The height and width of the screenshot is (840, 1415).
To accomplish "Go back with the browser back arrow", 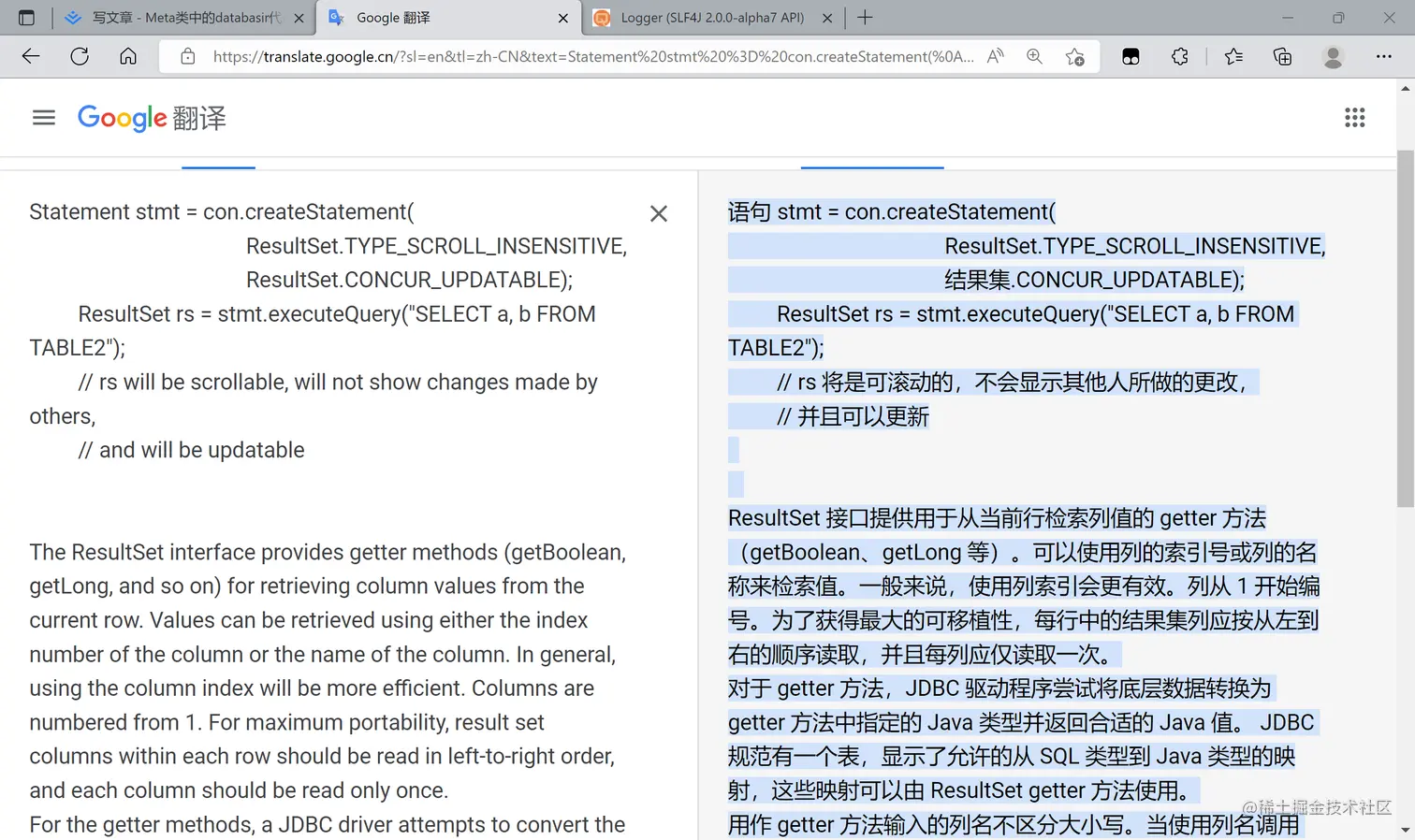I will point(31,56).
